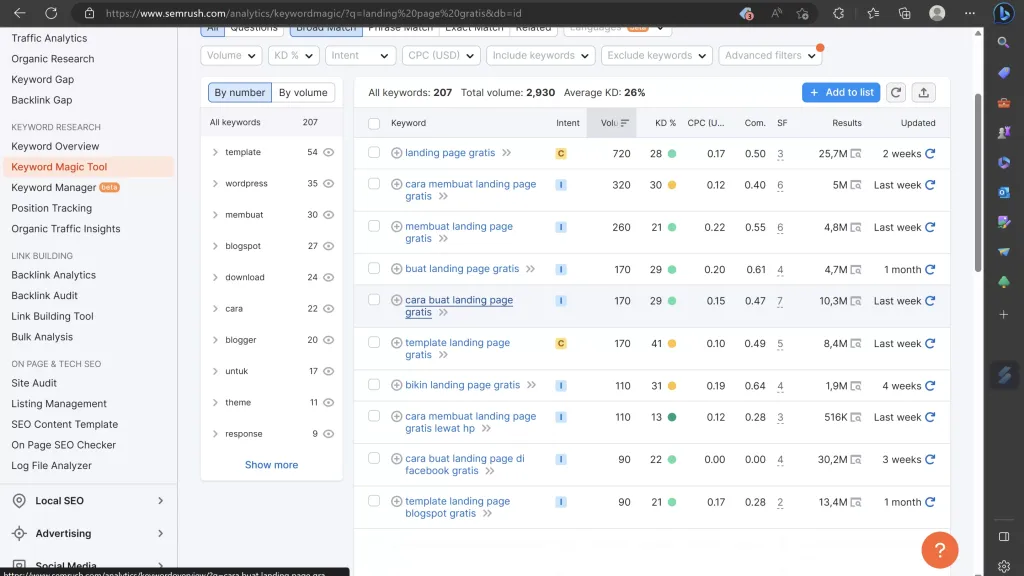Click the export upload icon

[x=923, y=93]
